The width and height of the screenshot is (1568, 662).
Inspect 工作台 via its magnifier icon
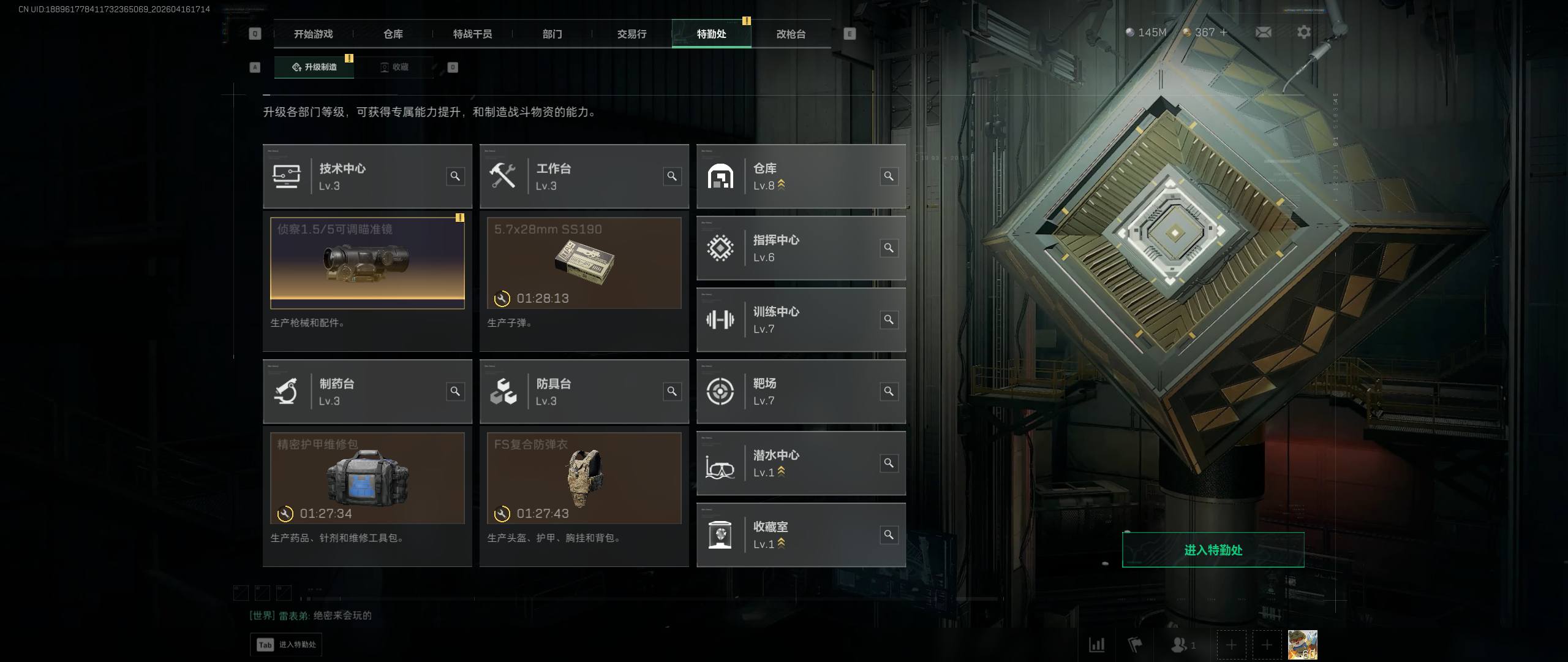pos(672,177)
